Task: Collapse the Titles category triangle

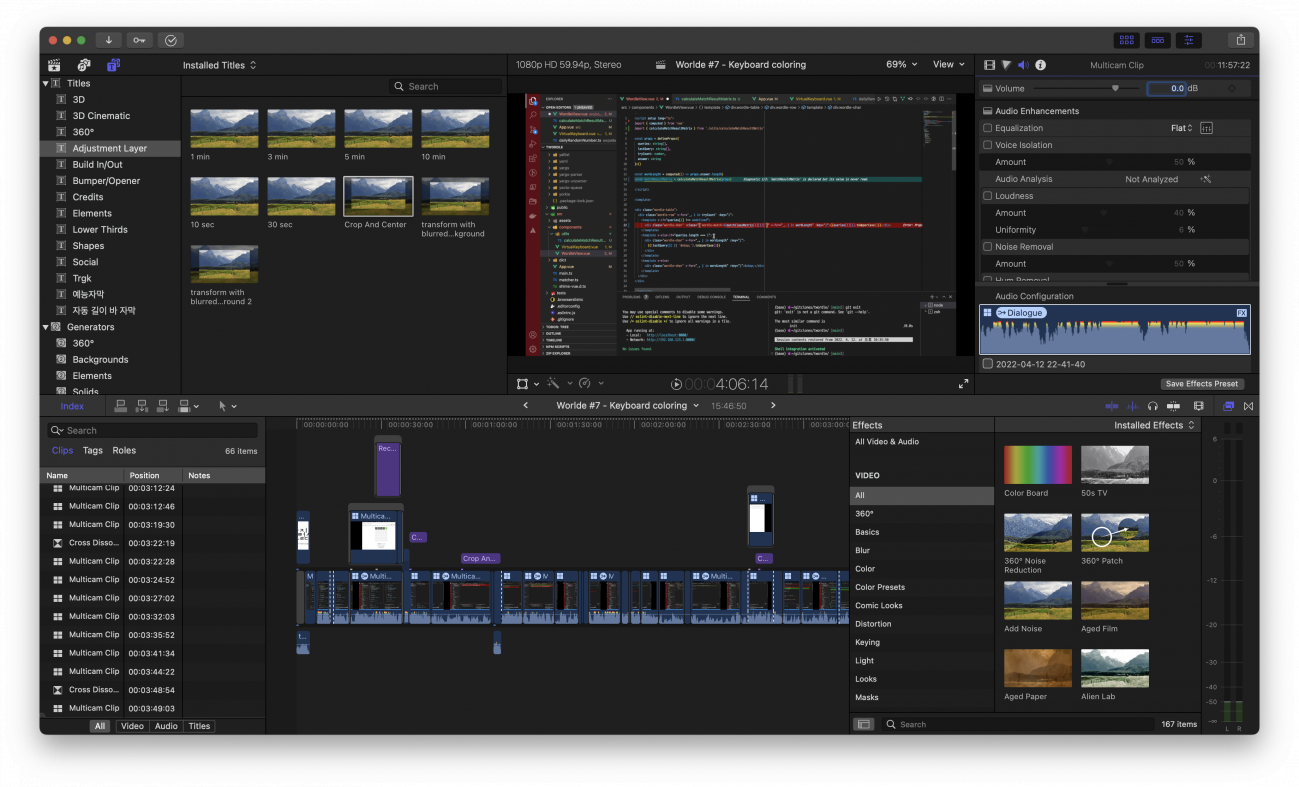Action: point(46,83)
